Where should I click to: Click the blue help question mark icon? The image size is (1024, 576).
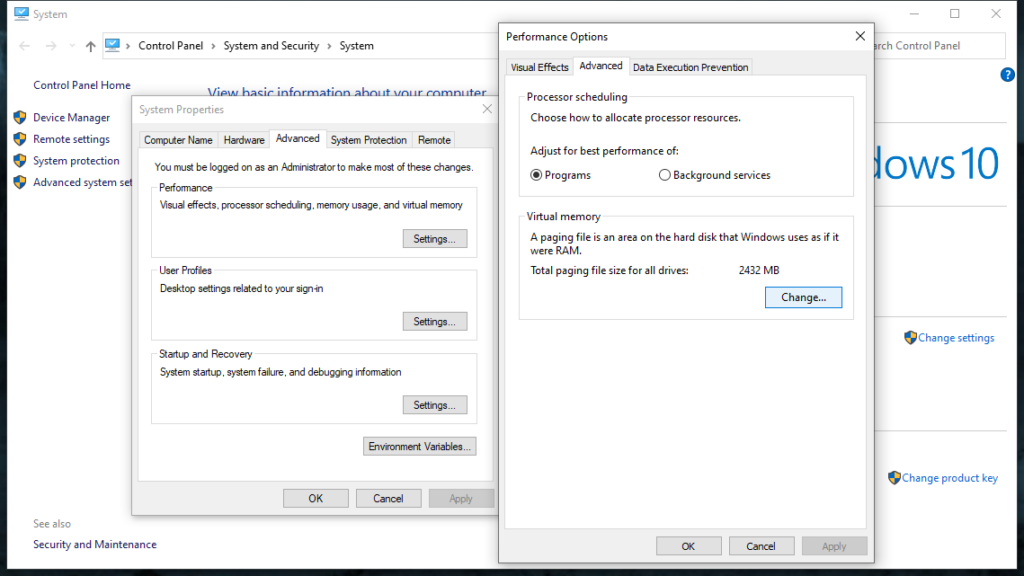[1007, 74]
